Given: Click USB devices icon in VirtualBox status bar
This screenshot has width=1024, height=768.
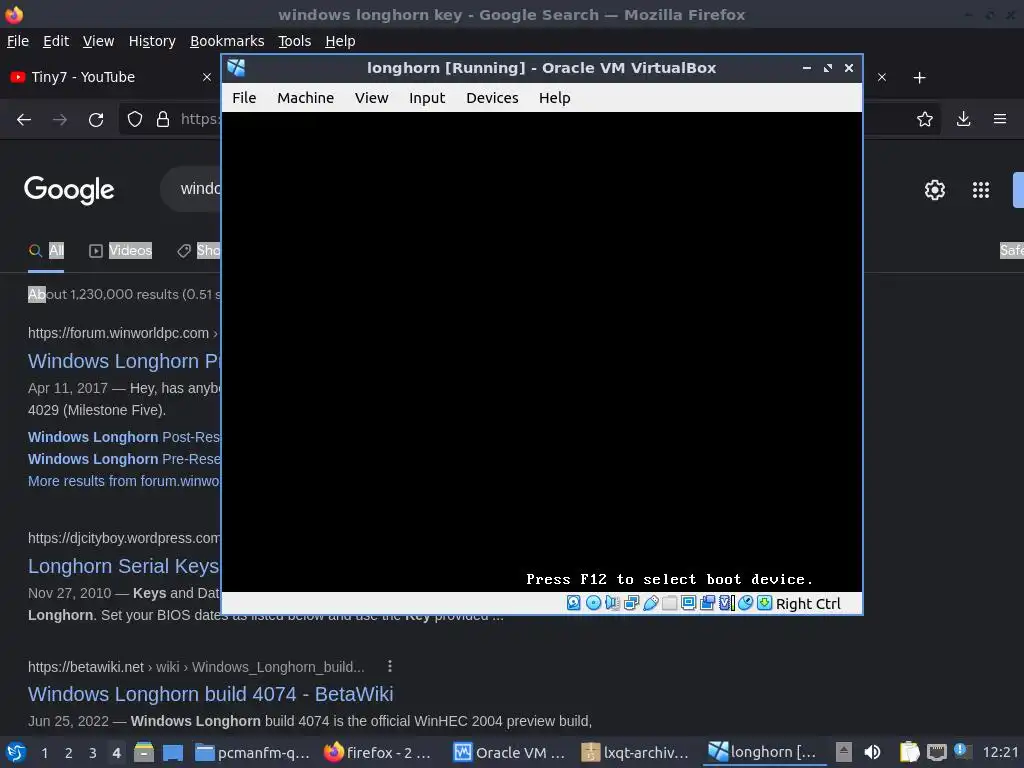Looking at the screenshot, I should [650, 603].
